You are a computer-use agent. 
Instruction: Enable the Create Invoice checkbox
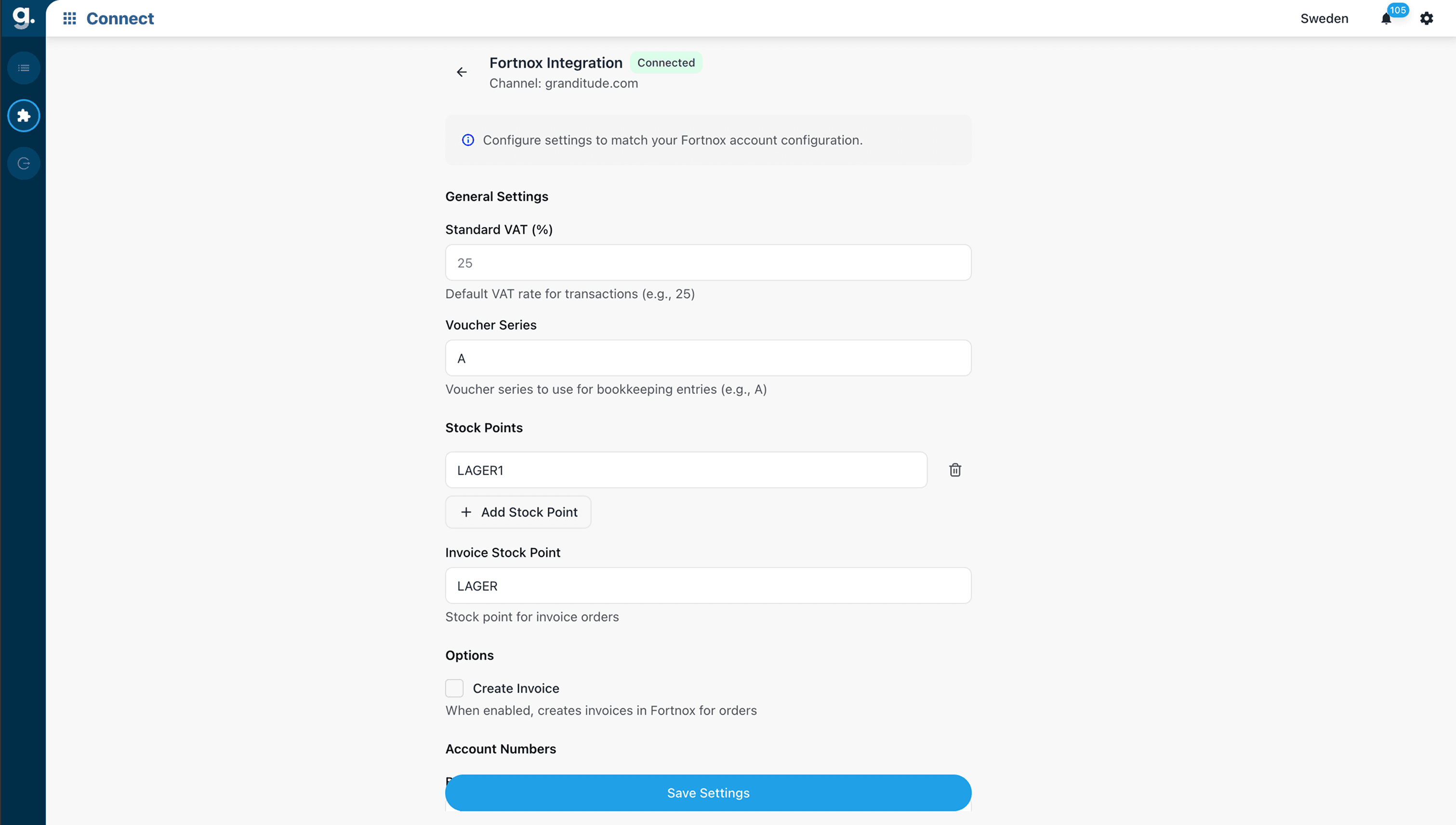coord(454,687)
